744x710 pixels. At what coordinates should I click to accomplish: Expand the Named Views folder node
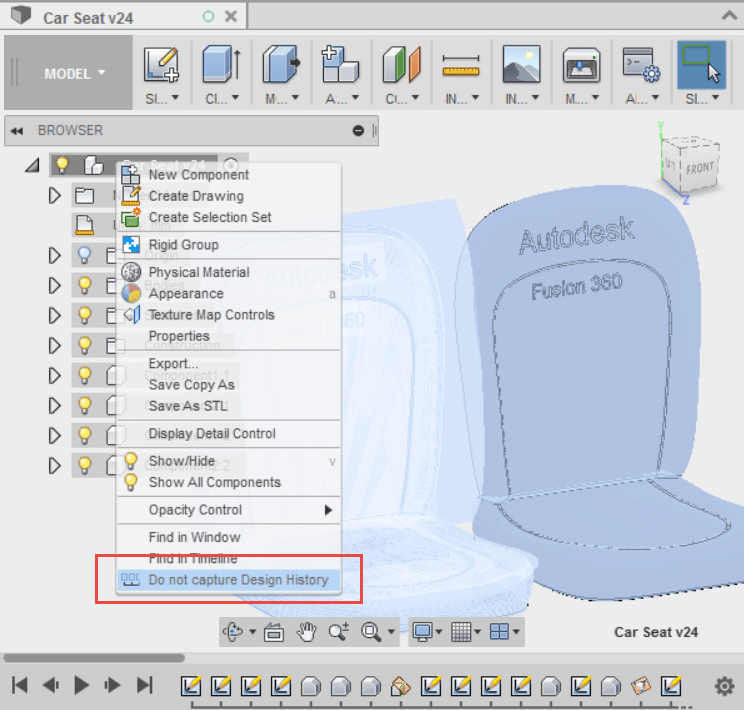coord(55,195)
